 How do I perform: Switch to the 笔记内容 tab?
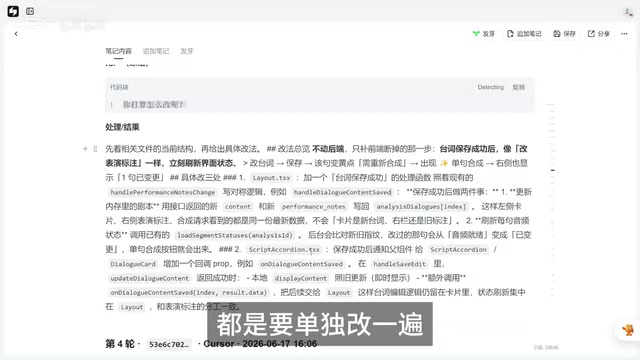(x=118, y=51)
